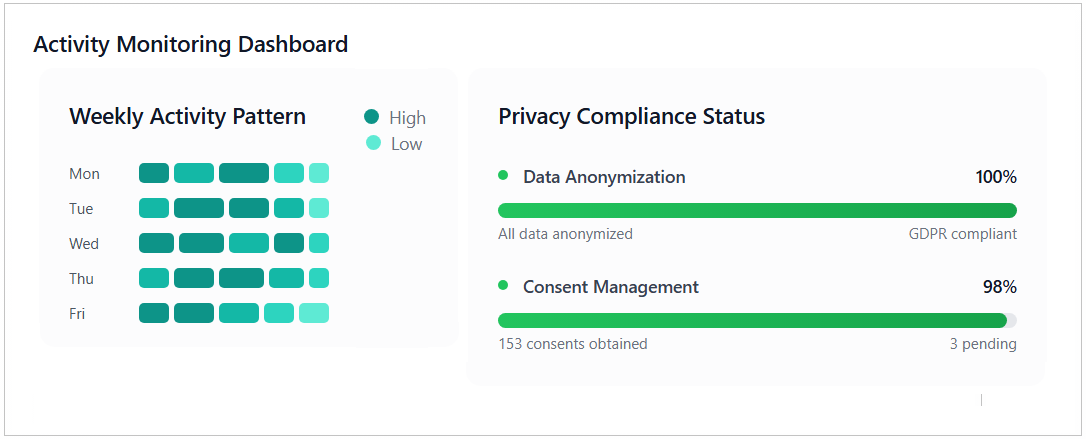Click the green dot beside Data Anonymization
The height and width of the screenshot is (439, 1086).
pos(503,176)
